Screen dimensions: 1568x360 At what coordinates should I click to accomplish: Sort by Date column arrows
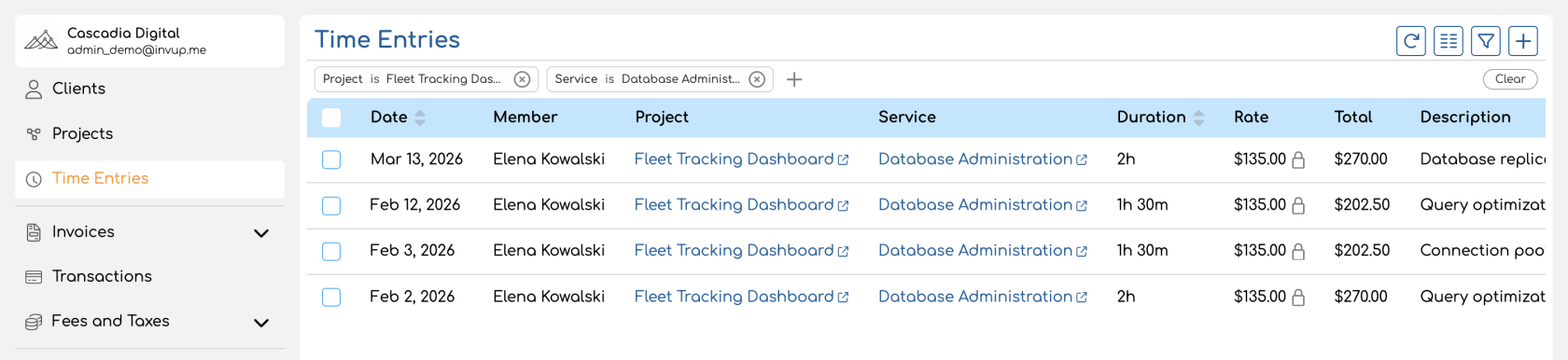coord(420,118)
